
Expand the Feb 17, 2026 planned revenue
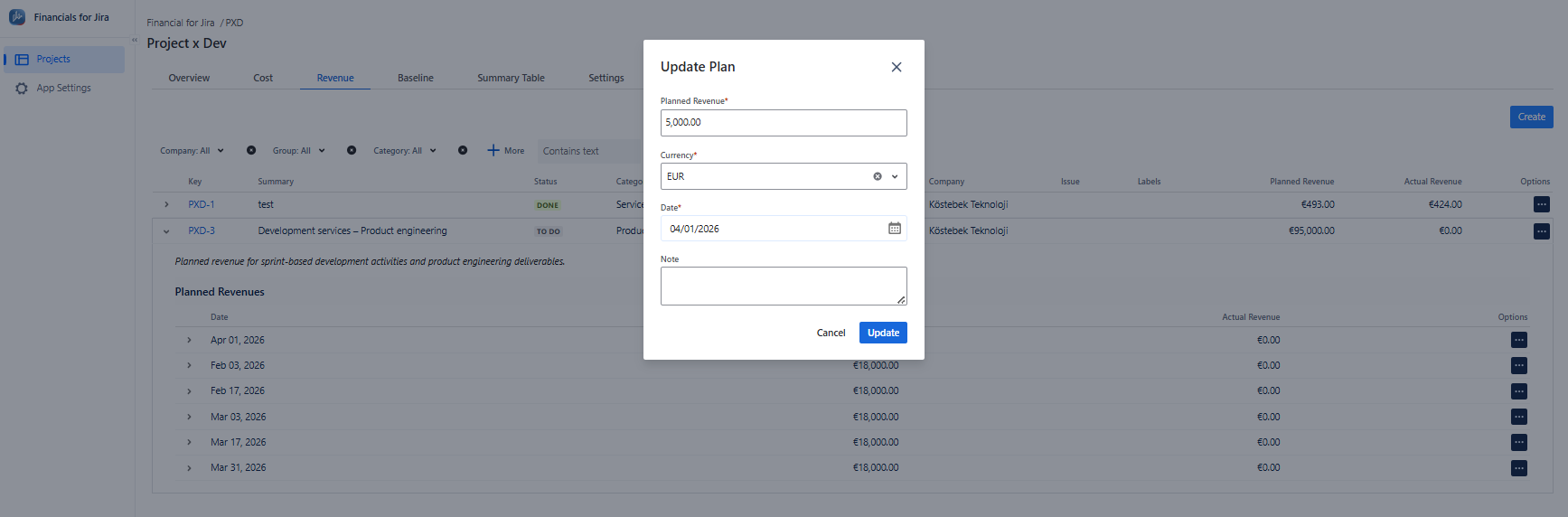189,391
